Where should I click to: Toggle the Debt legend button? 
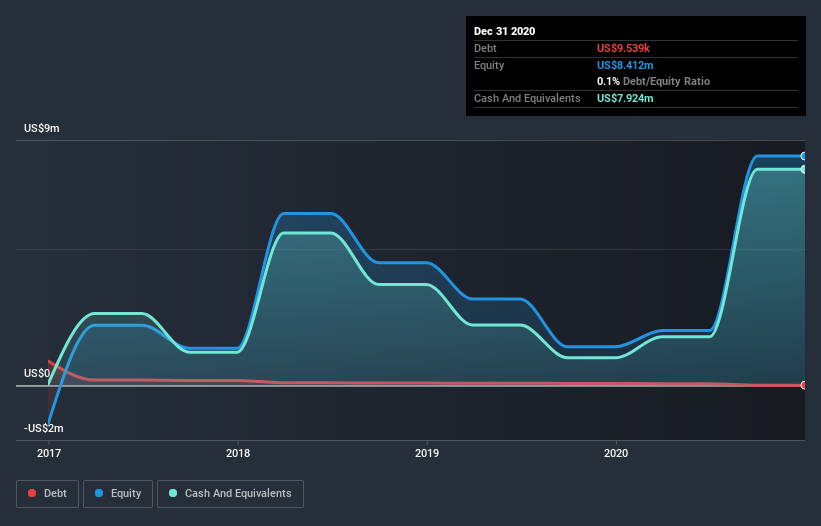click(x=48, y=494)
